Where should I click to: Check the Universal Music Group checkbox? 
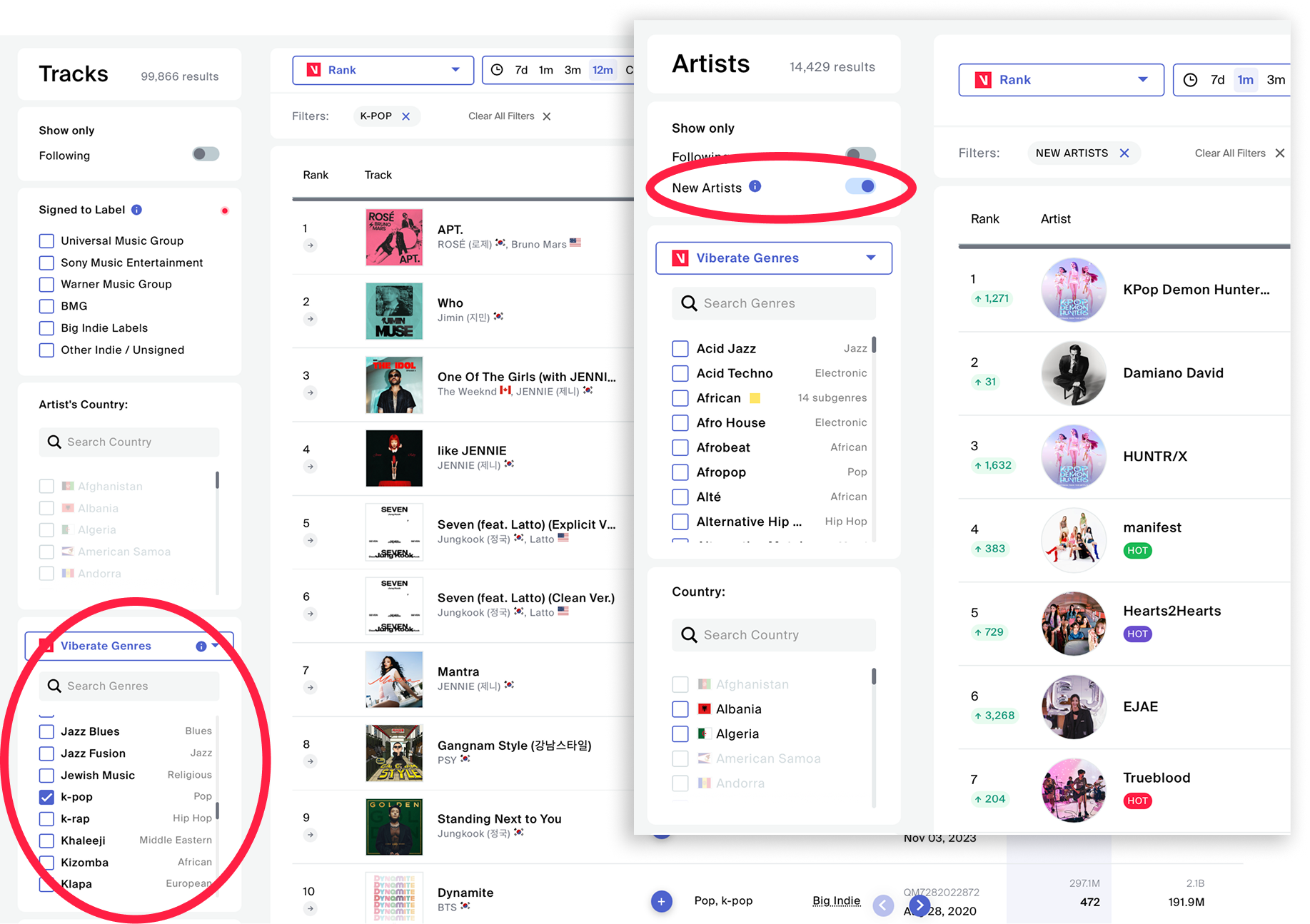point(46,241)
